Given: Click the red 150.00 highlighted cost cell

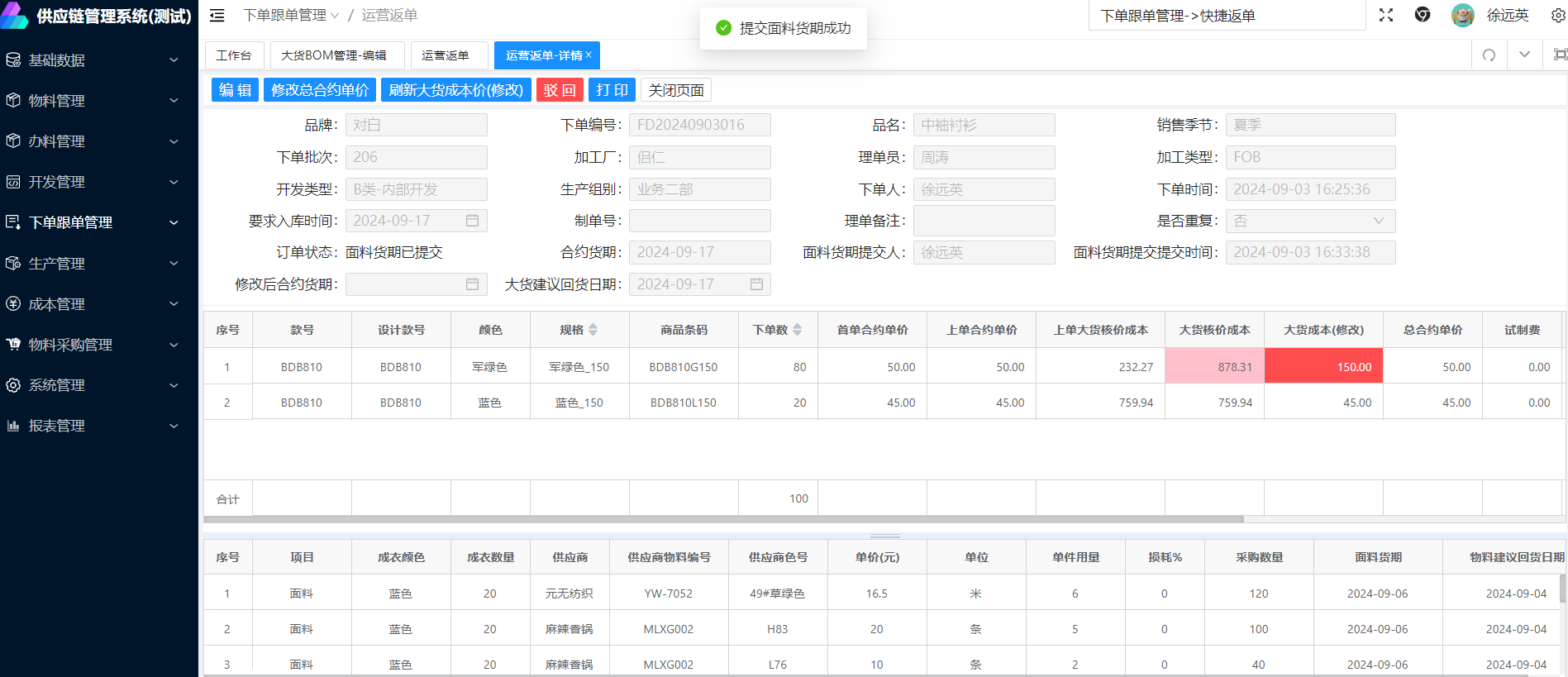Looking at the screenshot, I should [1323, 367].
